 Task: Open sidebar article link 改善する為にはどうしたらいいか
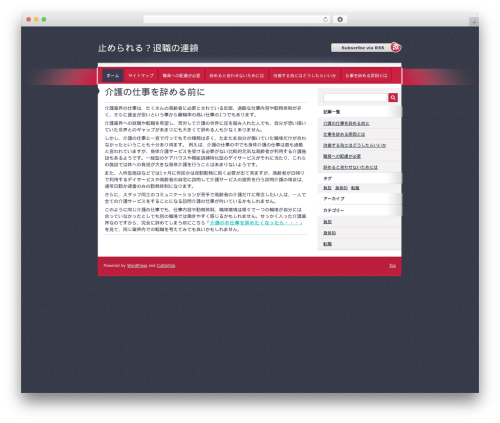pos(354,145)
